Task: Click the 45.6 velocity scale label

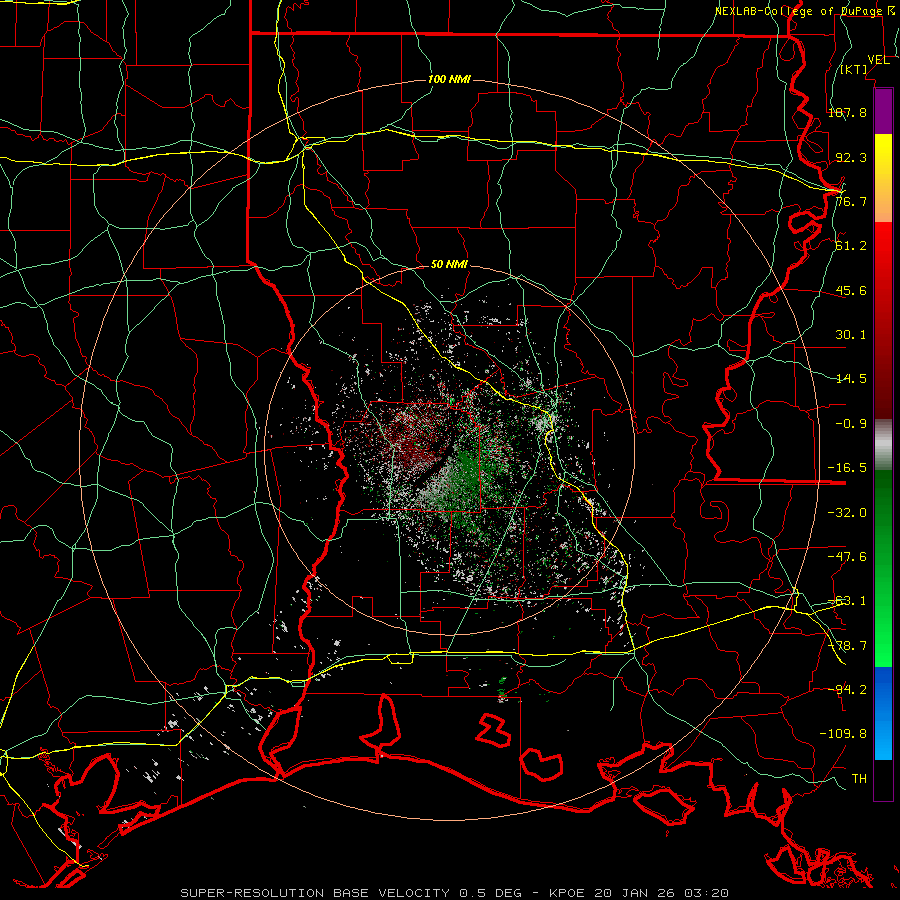Action: point(851,290)
